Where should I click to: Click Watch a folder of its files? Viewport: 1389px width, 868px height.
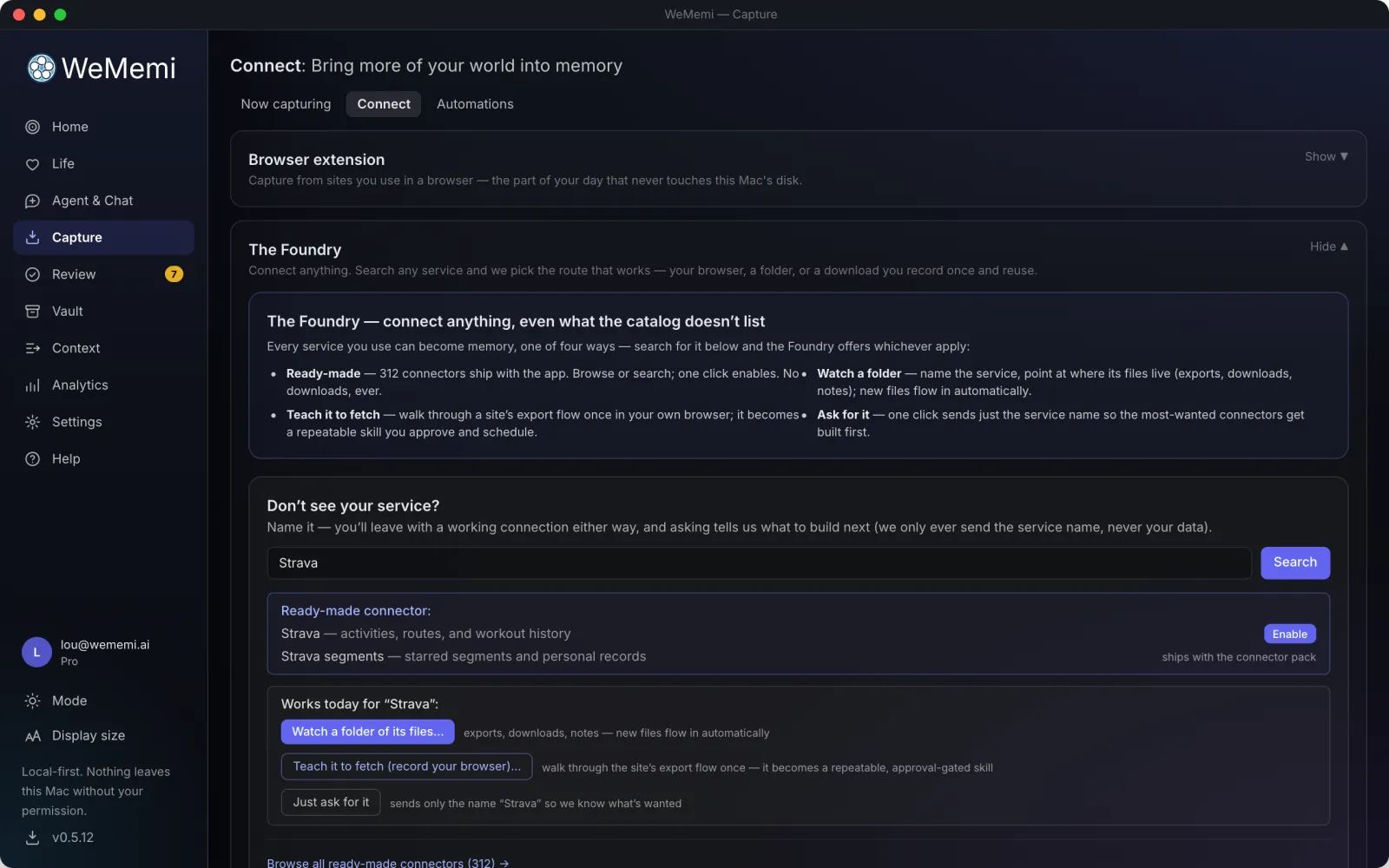tap(367, 732)
